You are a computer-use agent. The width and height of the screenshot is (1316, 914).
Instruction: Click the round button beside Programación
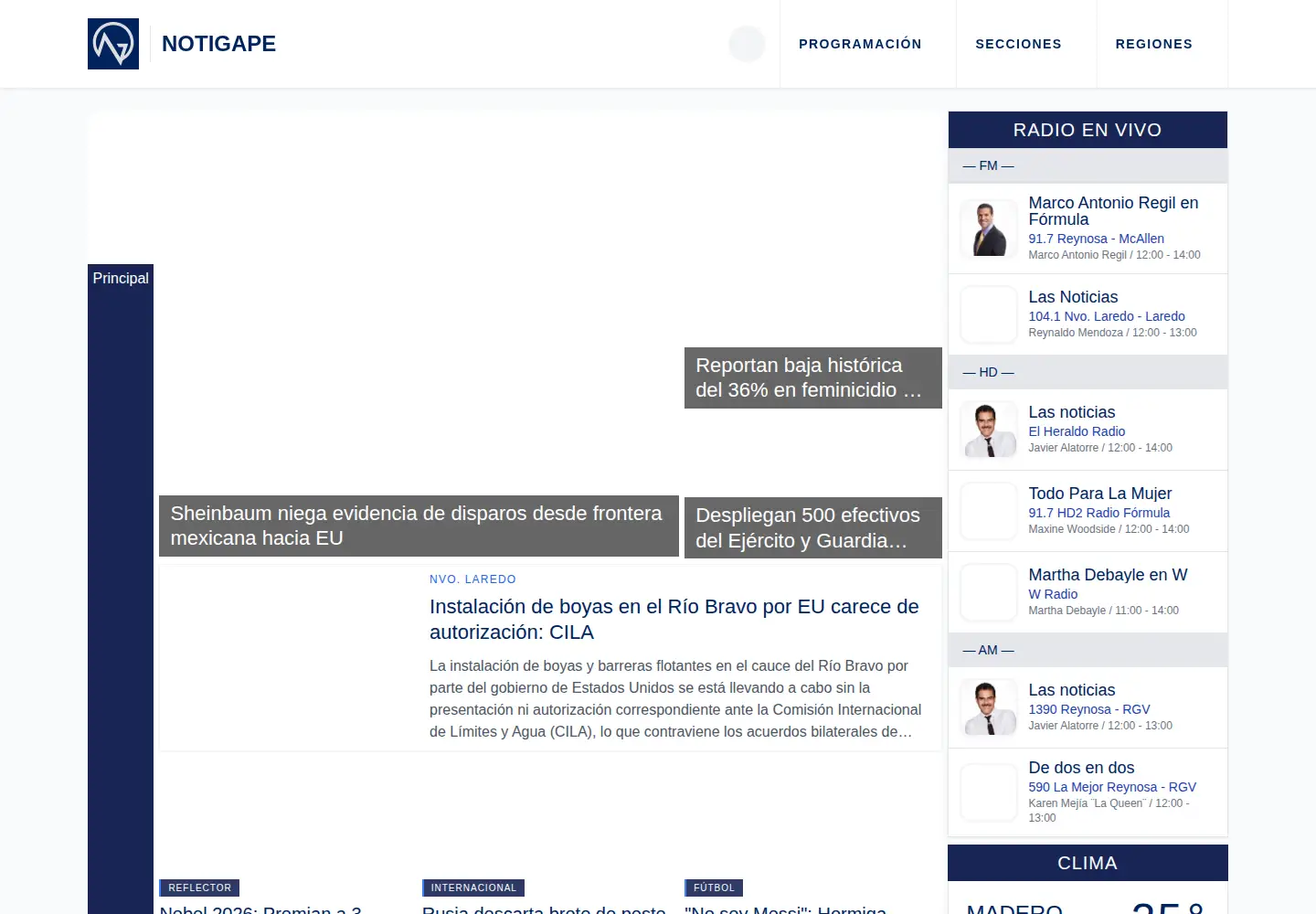point(747,44)
